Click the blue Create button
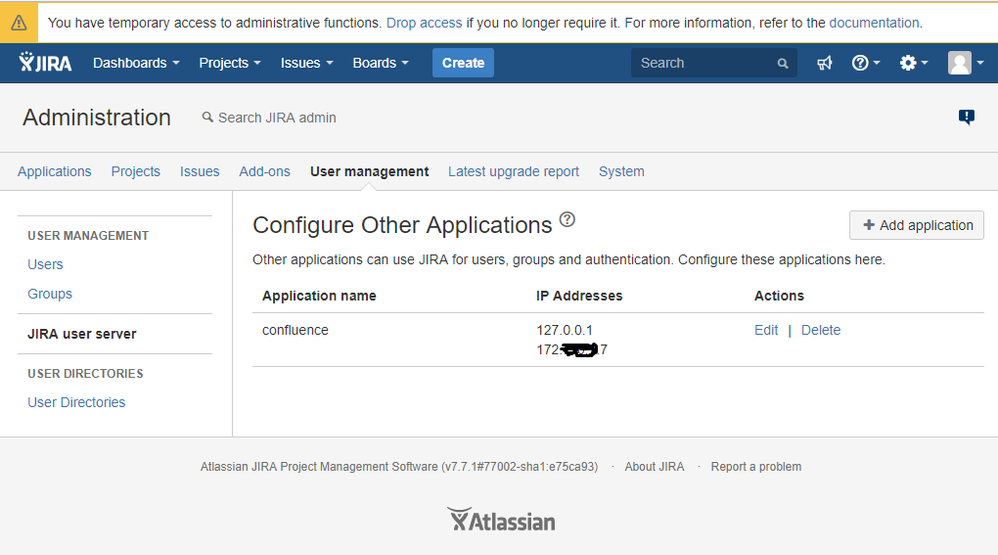 tap(463, 63)
